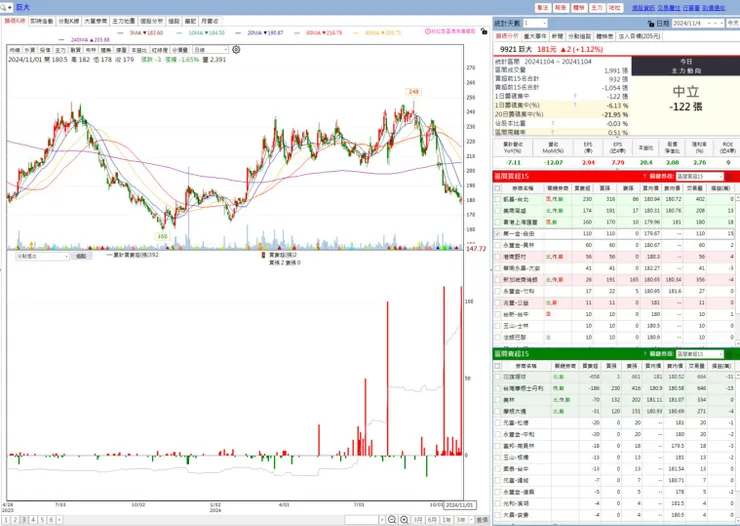Click 報告 button in top bar
The height and width of the screenshot is (526, 740).
tap(561, 8)
